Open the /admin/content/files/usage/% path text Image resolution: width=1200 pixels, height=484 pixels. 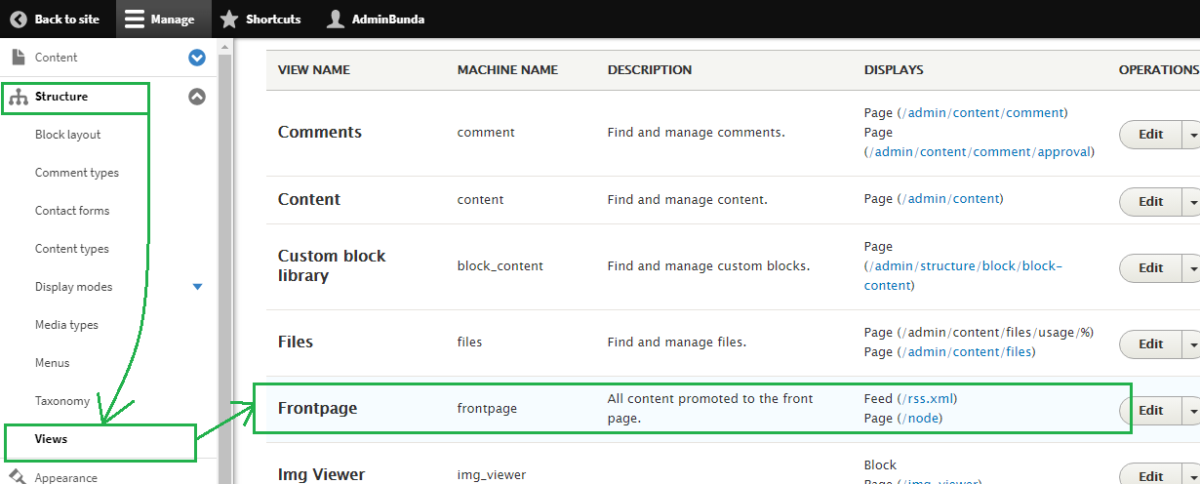(x=995, y=333)
